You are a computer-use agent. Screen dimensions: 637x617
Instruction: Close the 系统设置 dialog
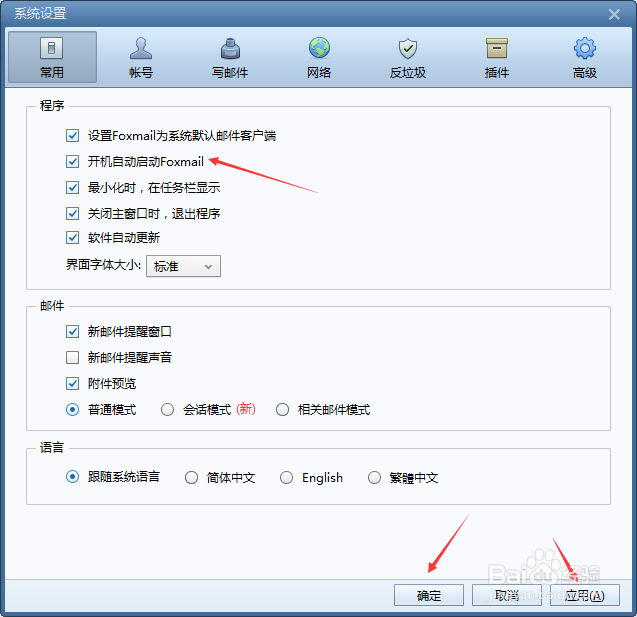[614, 15]
